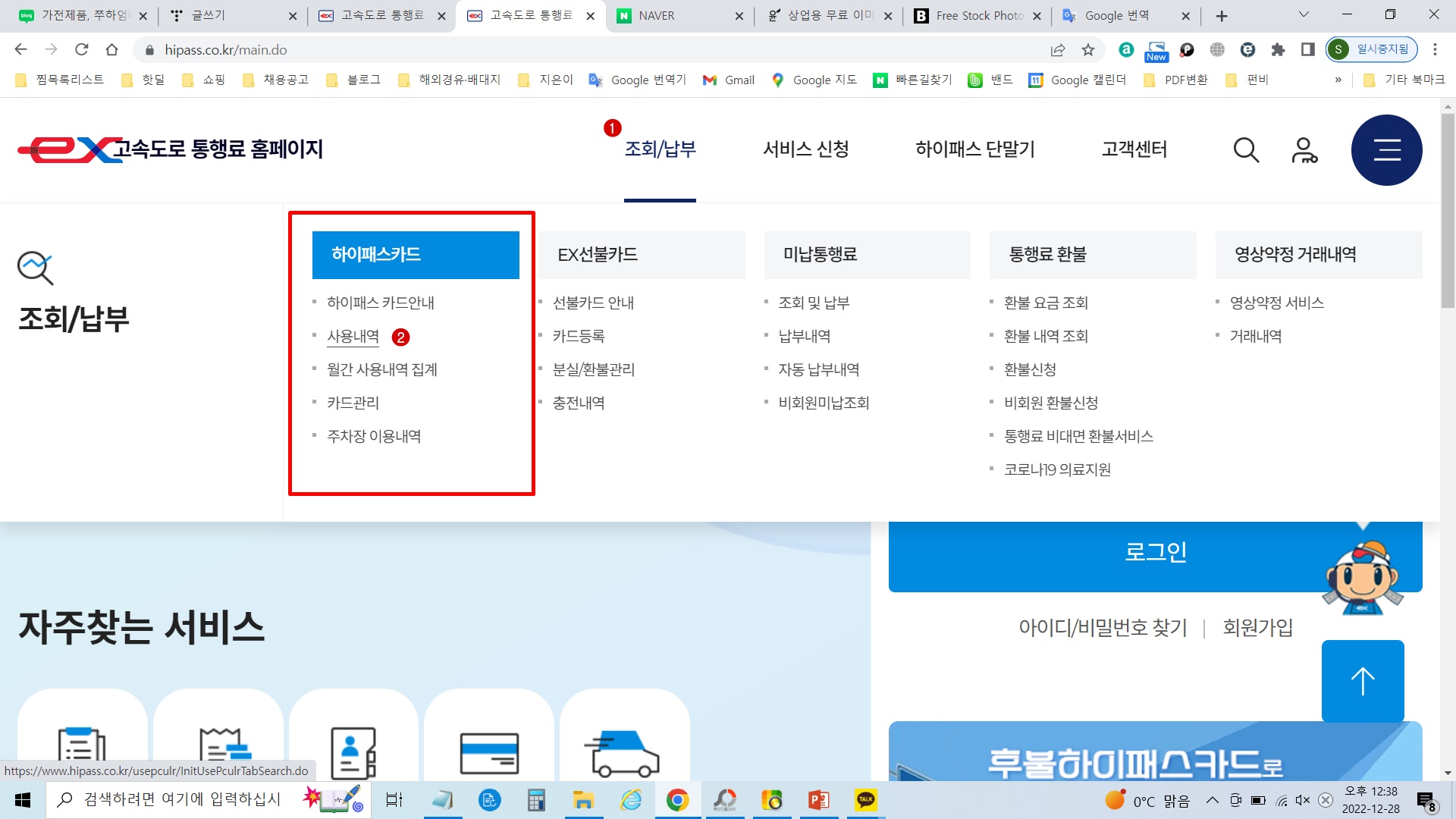The width and height of the screenshot is (1456, 819).
Task: Click the Windows taskbar search box
Action: coord(182,799)
